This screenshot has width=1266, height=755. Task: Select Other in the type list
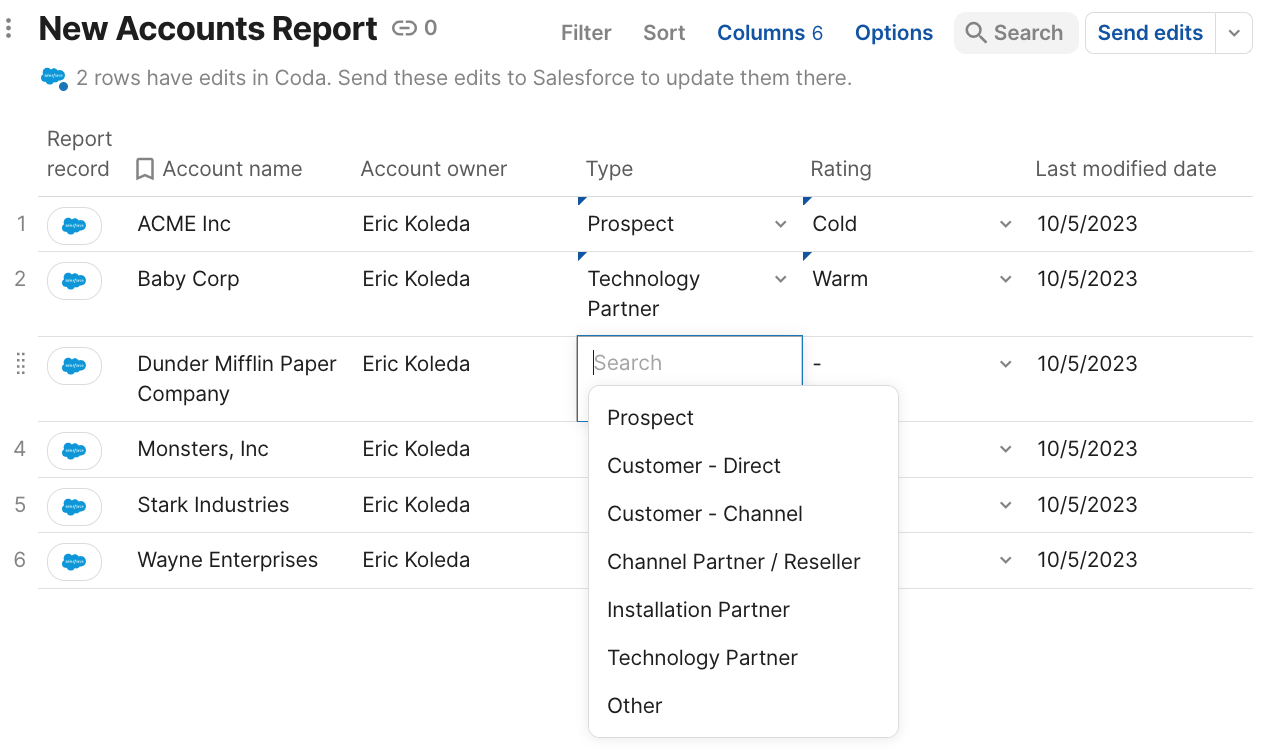coord(743,706)
